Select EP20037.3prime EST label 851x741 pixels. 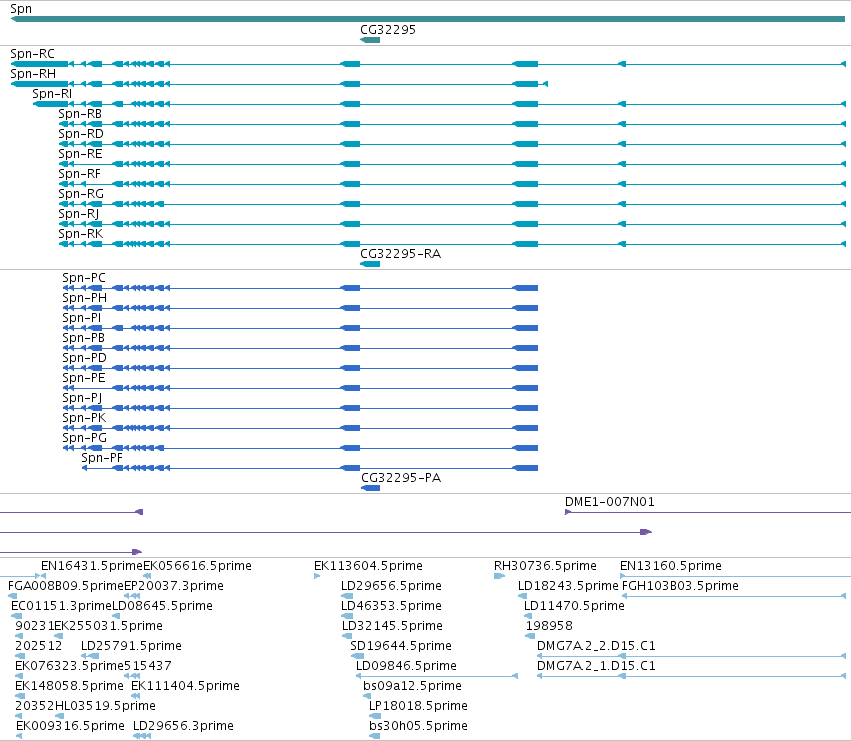(x=174, y=586)
